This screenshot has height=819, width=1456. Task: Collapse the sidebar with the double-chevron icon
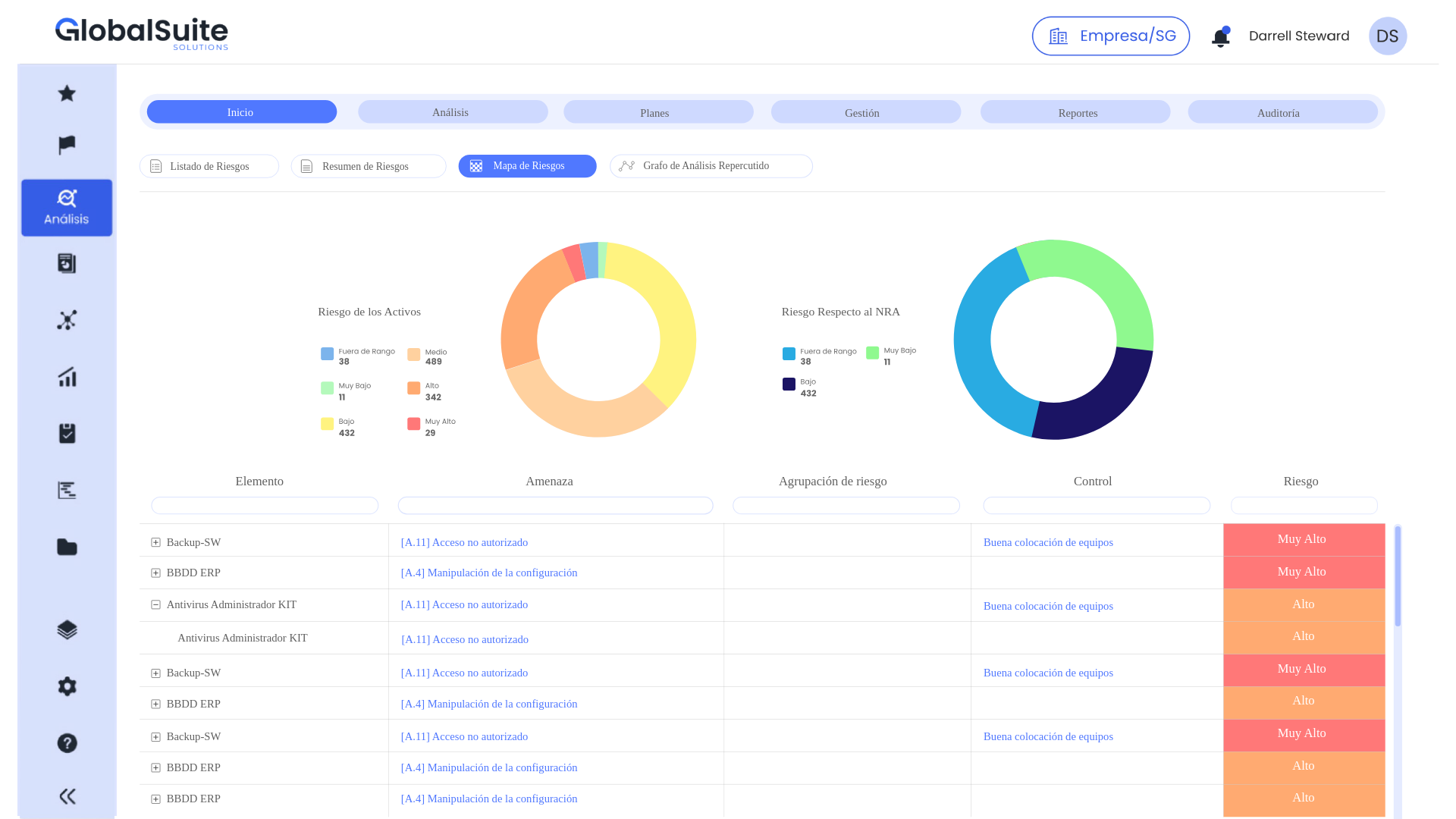67,796
